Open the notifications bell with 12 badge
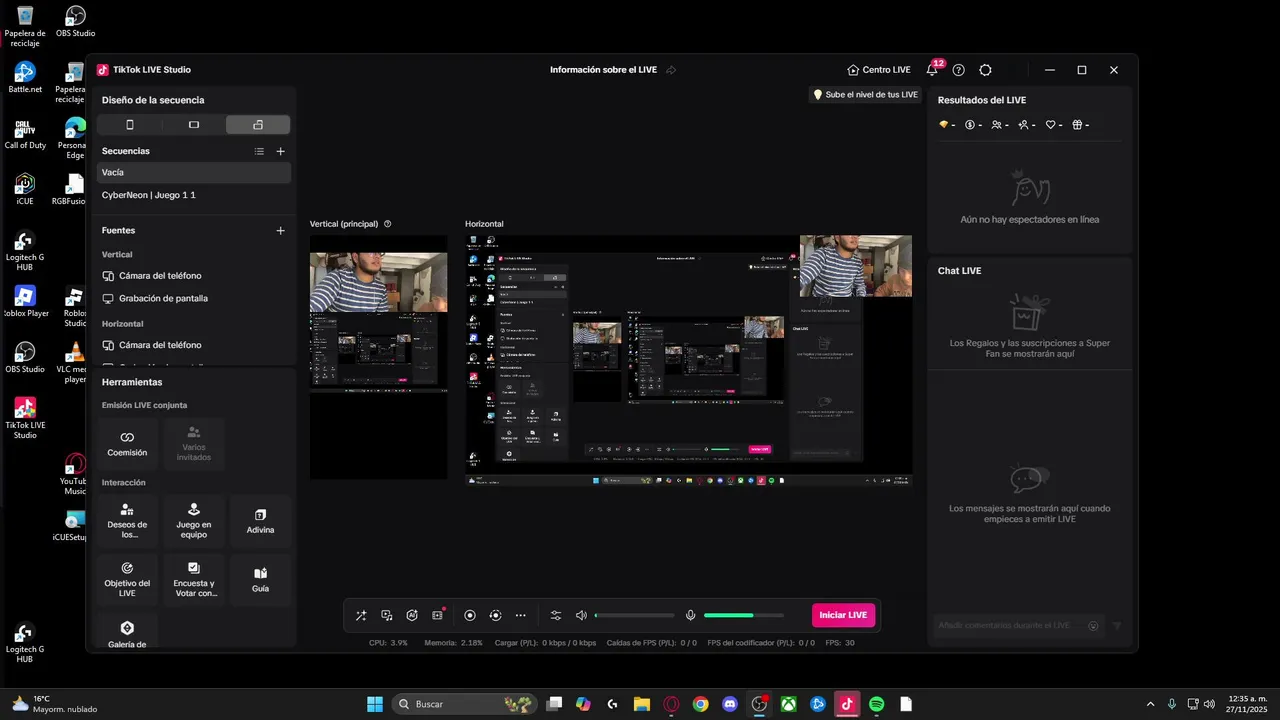The width and height of the screenshot is (1280, 720). (x=932, y=70)
